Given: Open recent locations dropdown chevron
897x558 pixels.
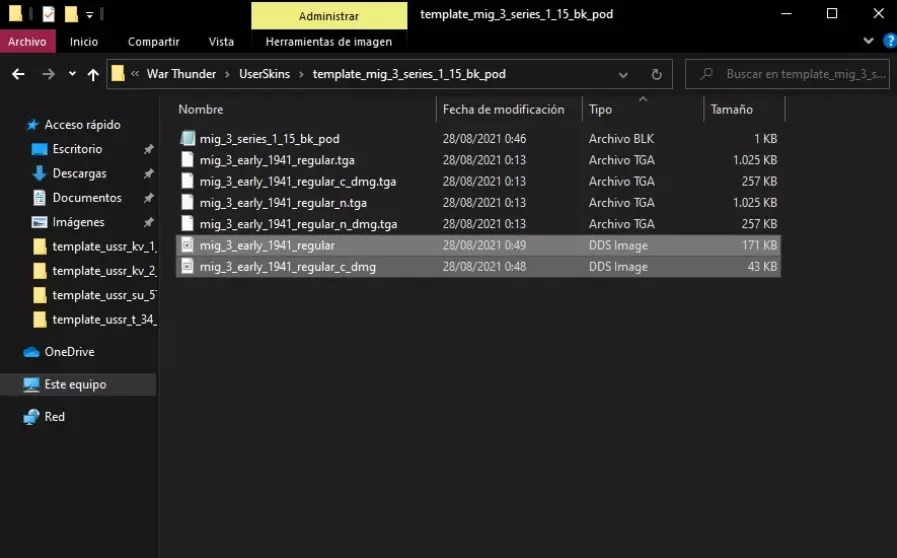Looking at the screenshot, I should pyautogui.click(x=72, y=73).
